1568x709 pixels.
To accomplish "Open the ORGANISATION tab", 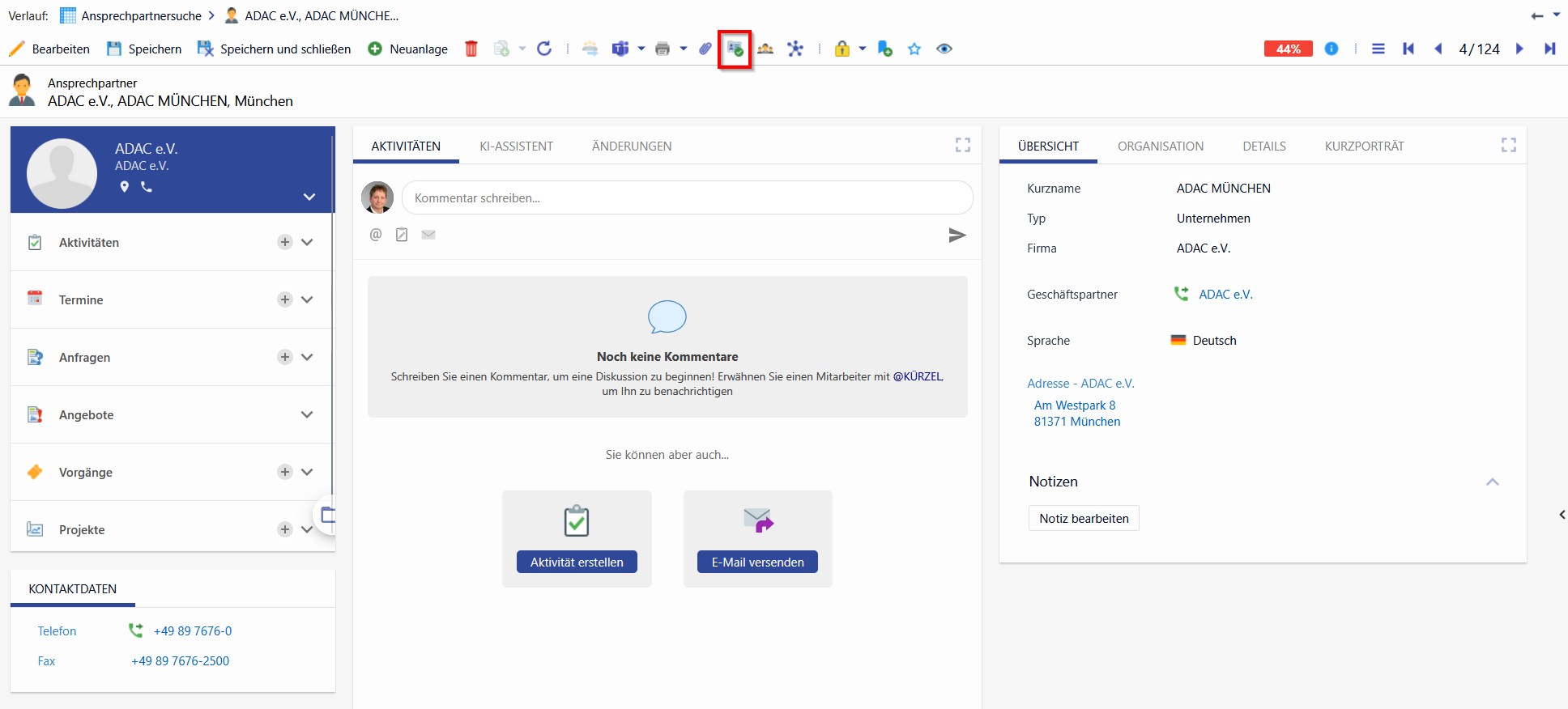I will [x=1161, y=146].
